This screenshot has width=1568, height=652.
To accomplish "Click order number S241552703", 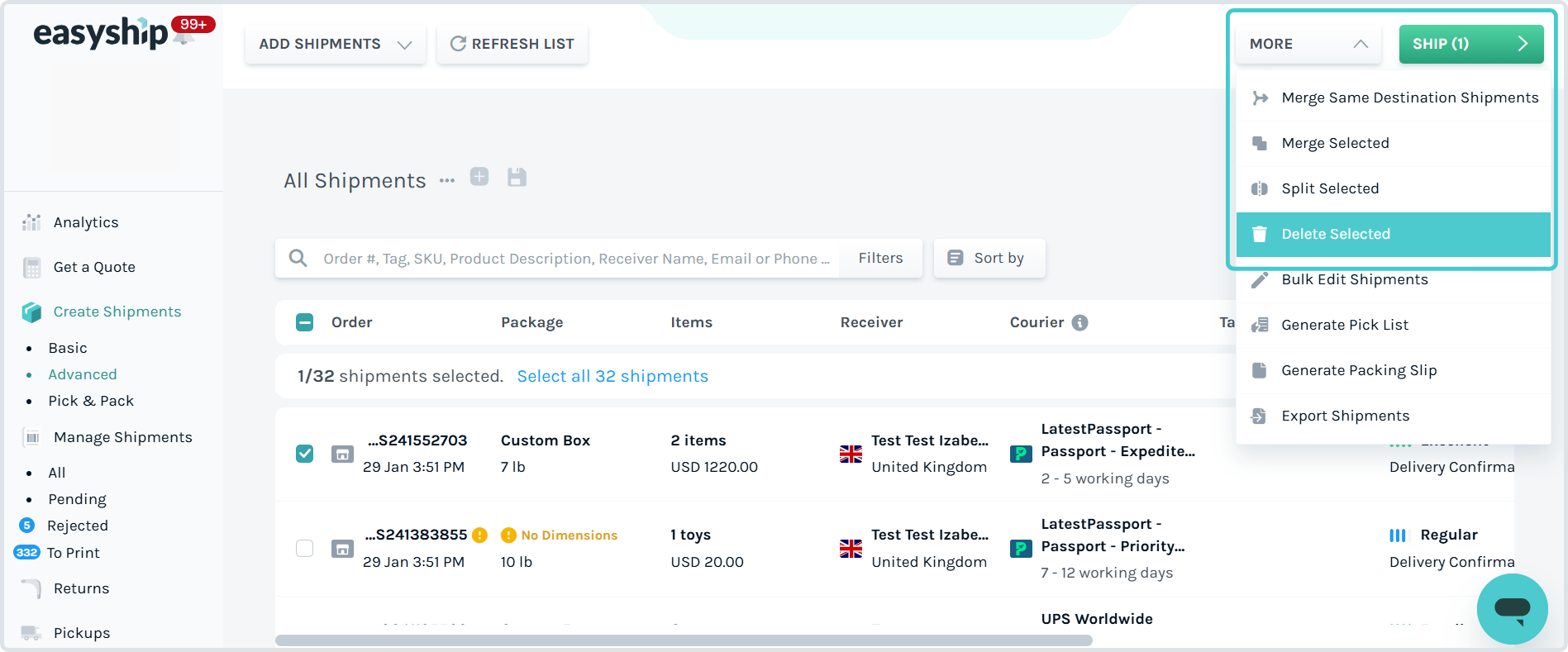I will 418,441.
